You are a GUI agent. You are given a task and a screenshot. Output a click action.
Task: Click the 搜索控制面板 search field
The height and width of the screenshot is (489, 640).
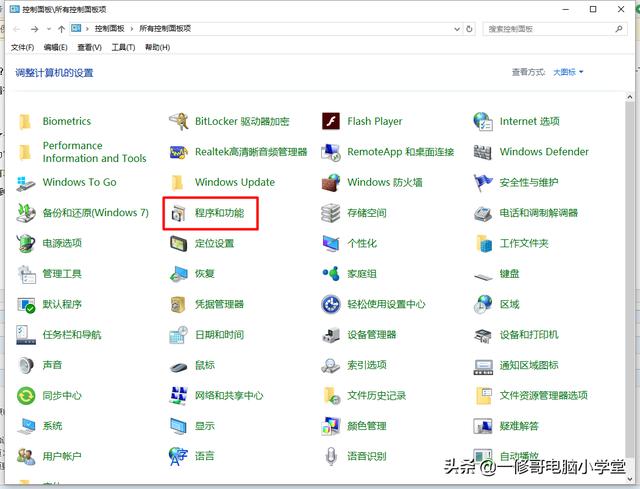[555, 29]
